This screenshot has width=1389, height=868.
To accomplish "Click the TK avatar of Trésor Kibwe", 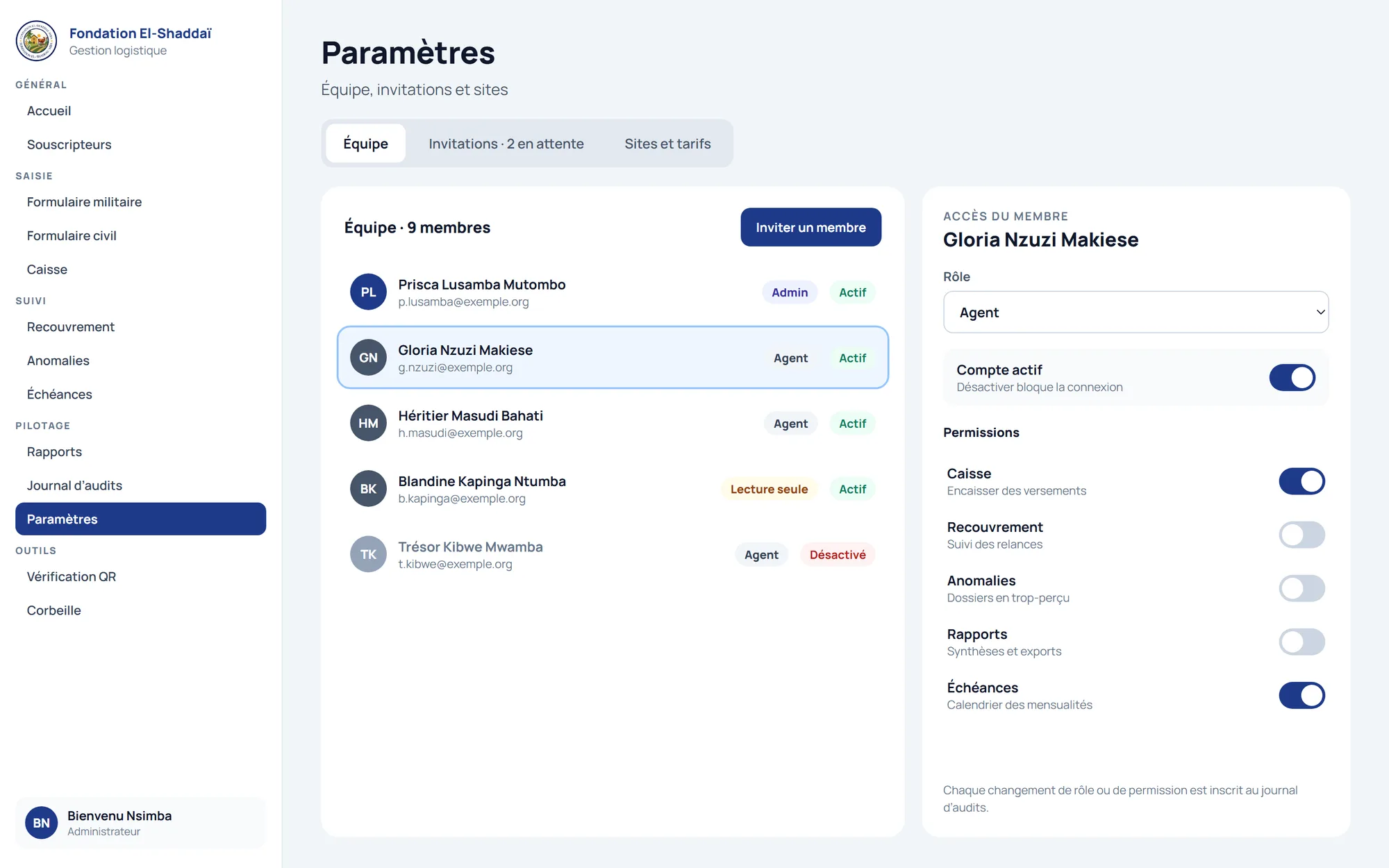I will (x=368, y=555).
